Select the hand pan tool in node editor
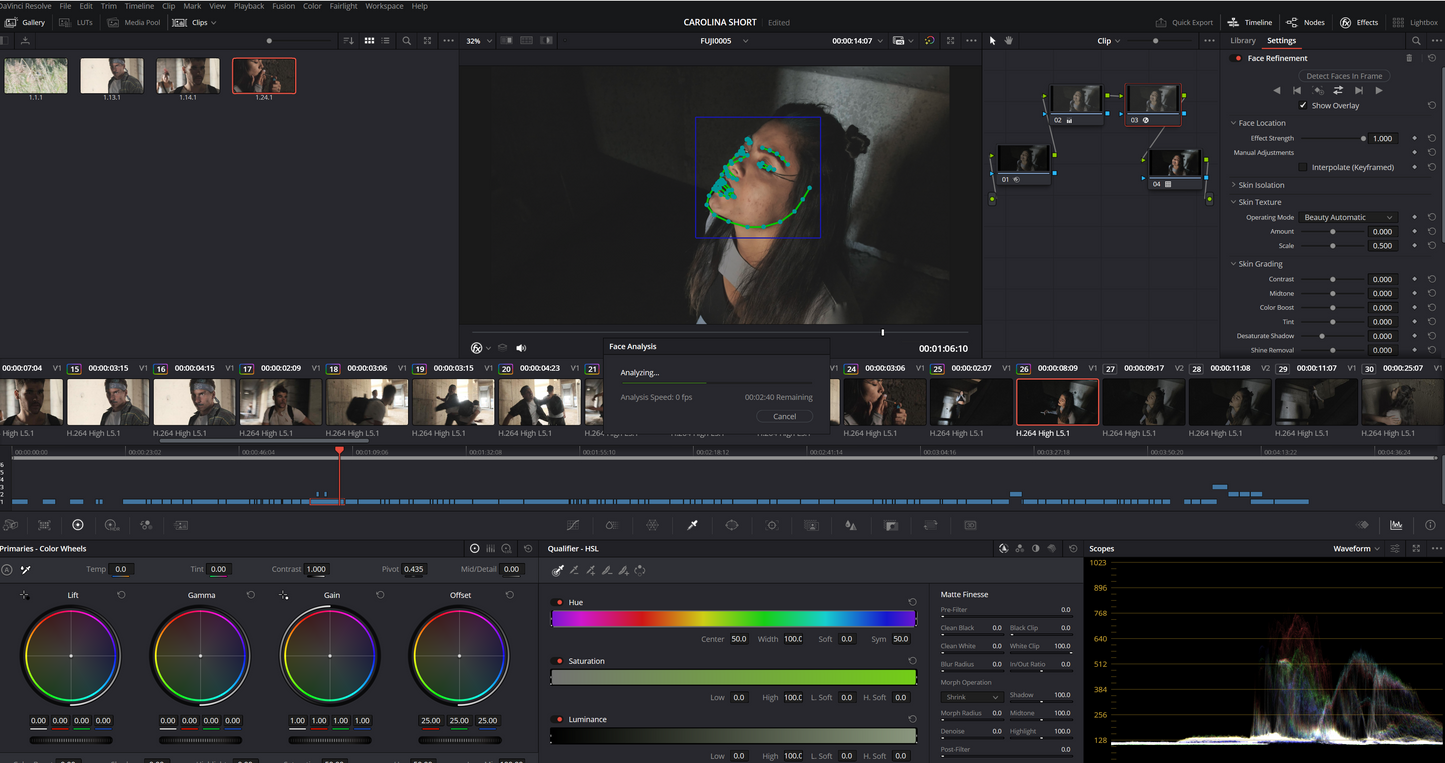 point(1009,41)
